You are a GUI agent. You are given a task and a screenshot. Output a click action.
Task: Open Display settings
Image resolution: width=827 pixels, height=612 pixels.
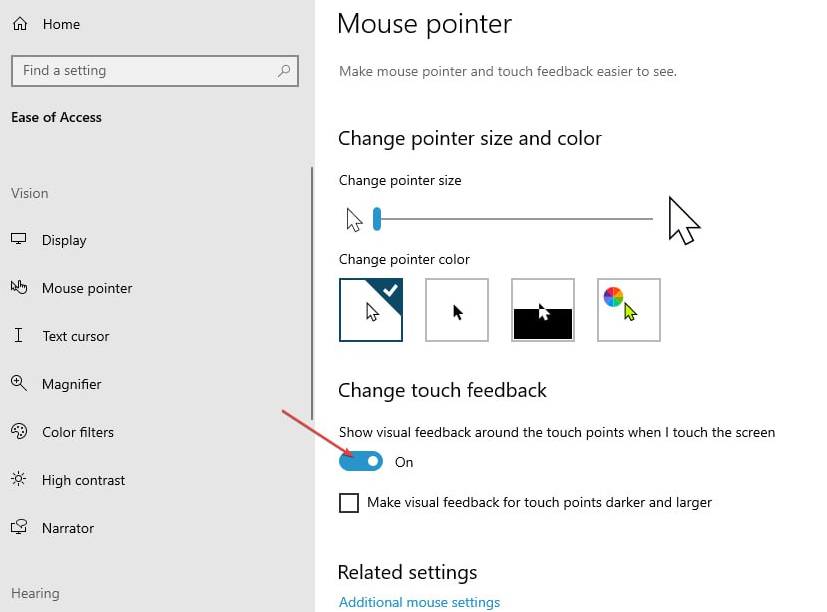point(64,240)
